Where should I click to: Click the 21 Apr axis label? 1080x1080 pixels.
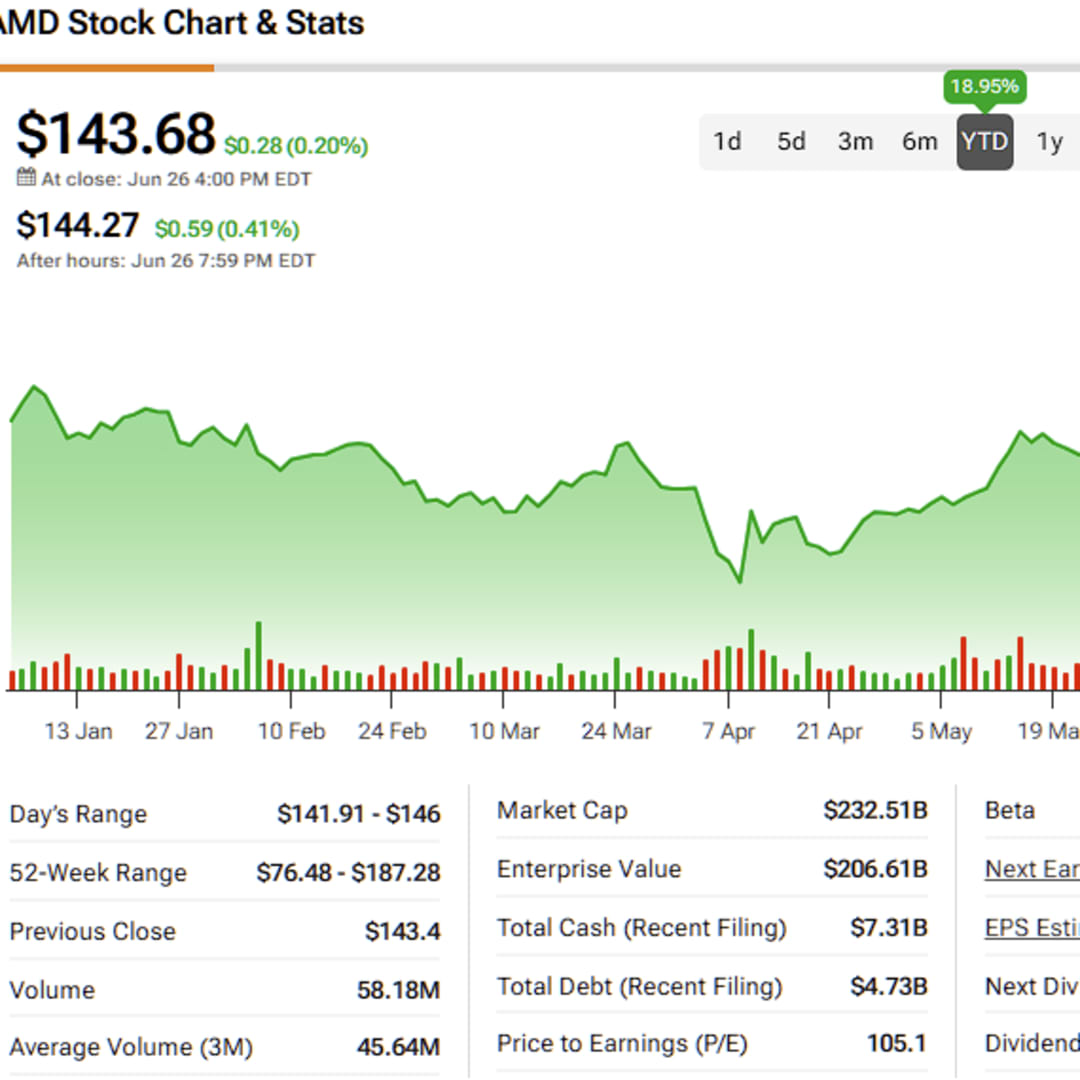point(829,731)
